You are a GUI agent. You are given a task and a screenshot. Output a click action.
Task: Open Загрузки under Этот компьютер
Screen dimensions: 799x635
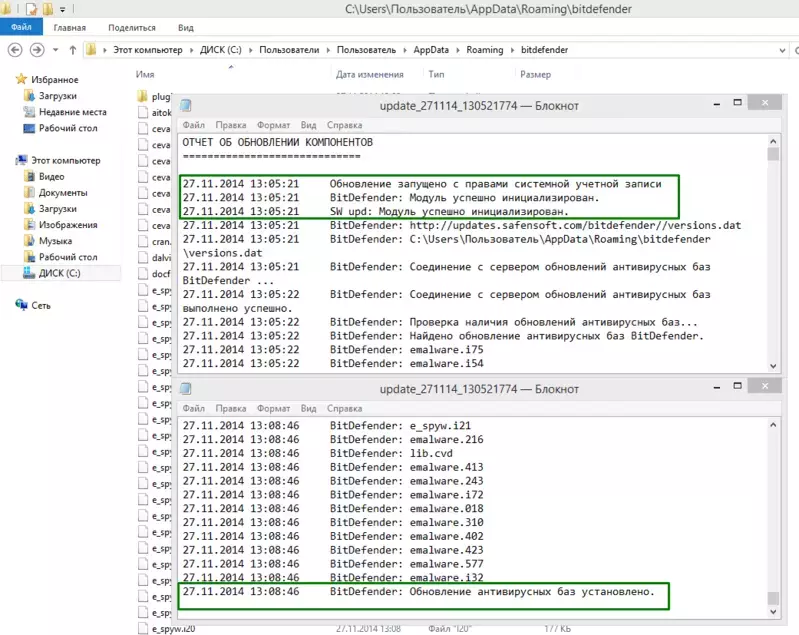click(x=58, y=208)
